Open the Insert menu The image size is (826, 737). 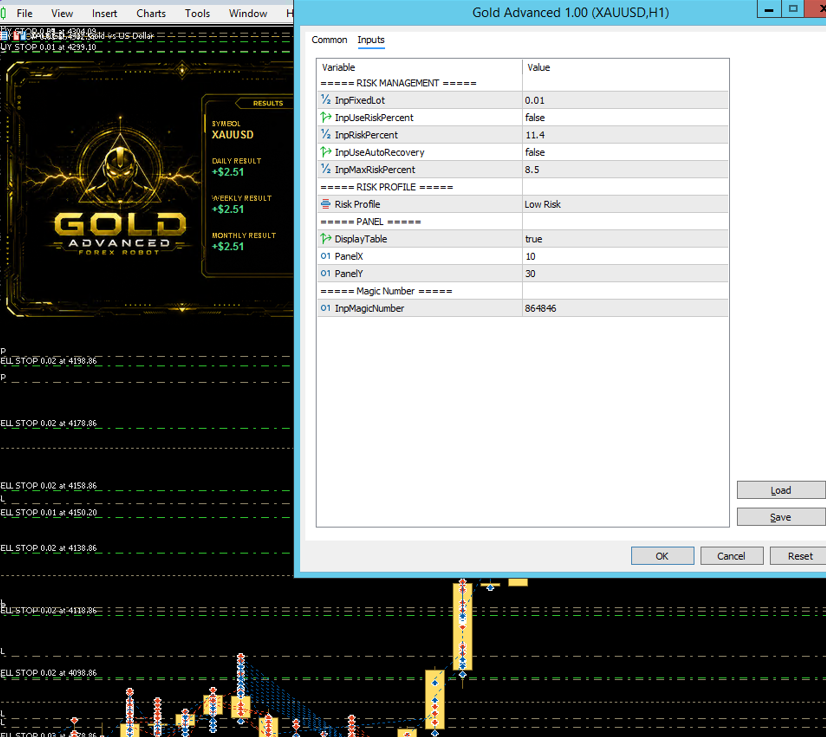[104, 13]
